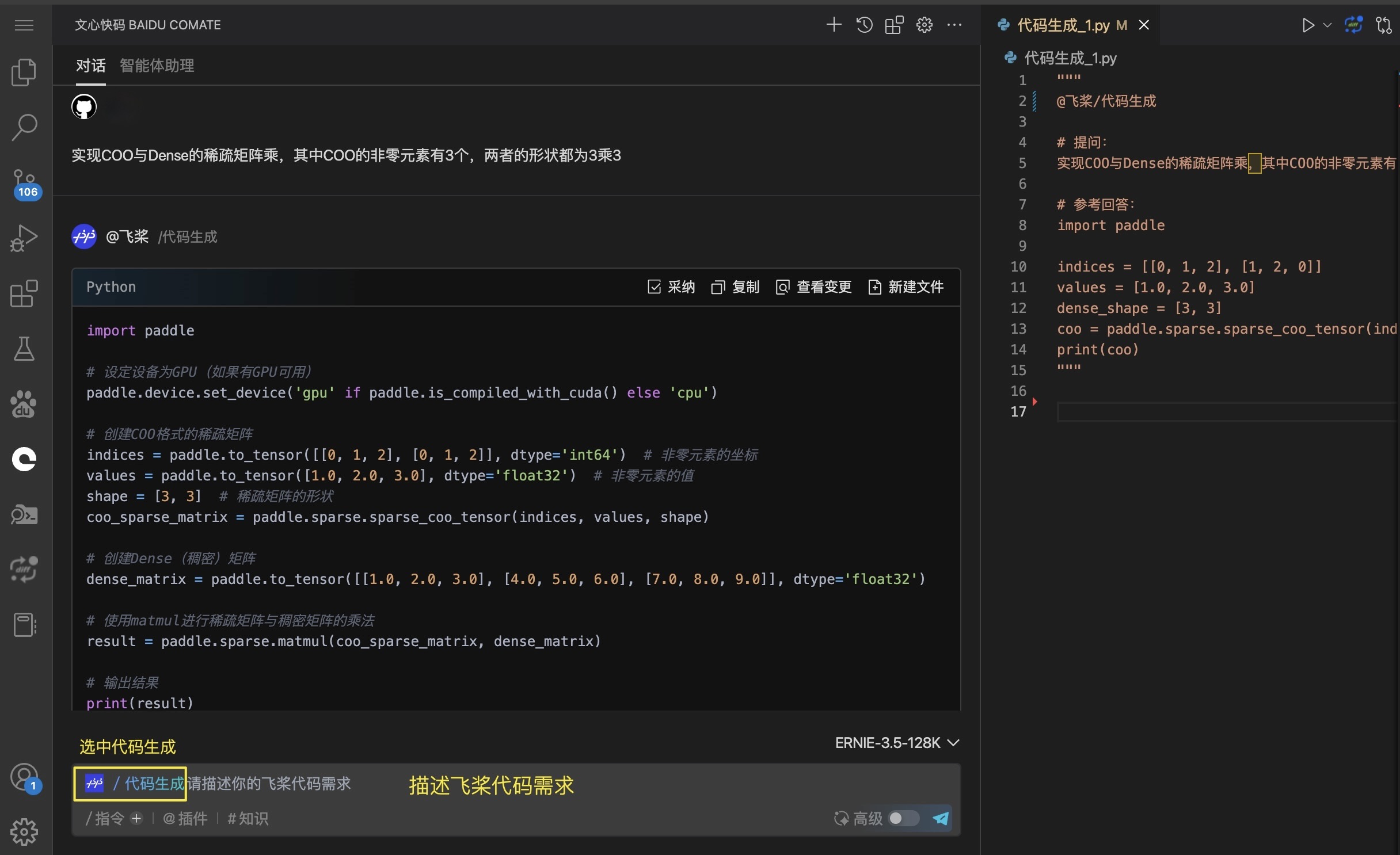Click 查看变更 to view changes
Screen dimensions: 1400x855
(x=813, y=287)
